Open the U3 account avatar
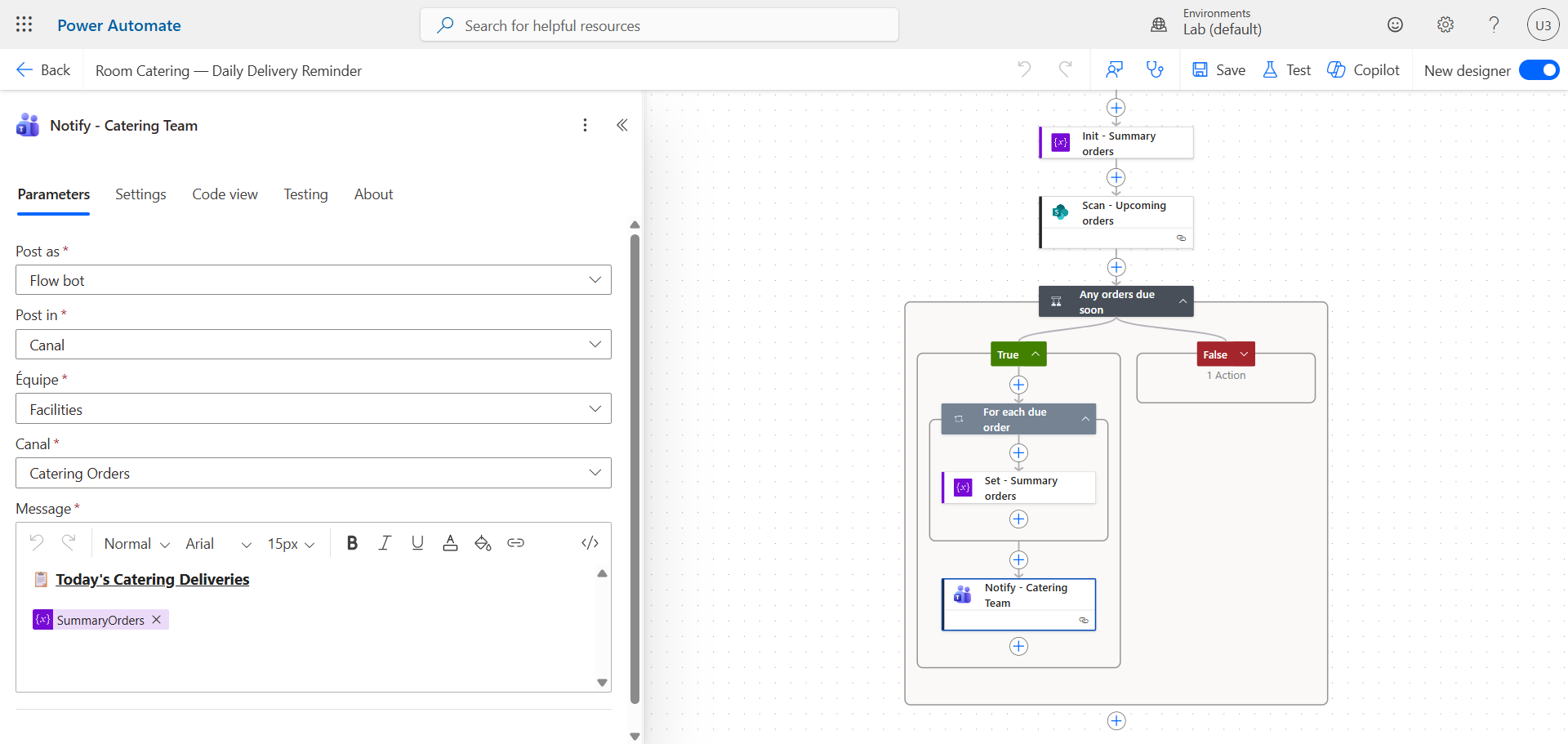Screen dimensions: 1568x744 (1543, 25)
